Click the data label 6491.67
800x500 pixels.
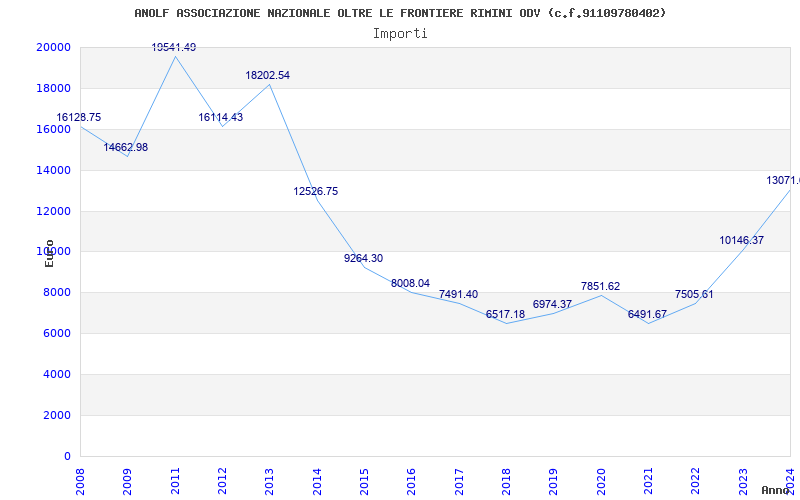coord(647,314)
